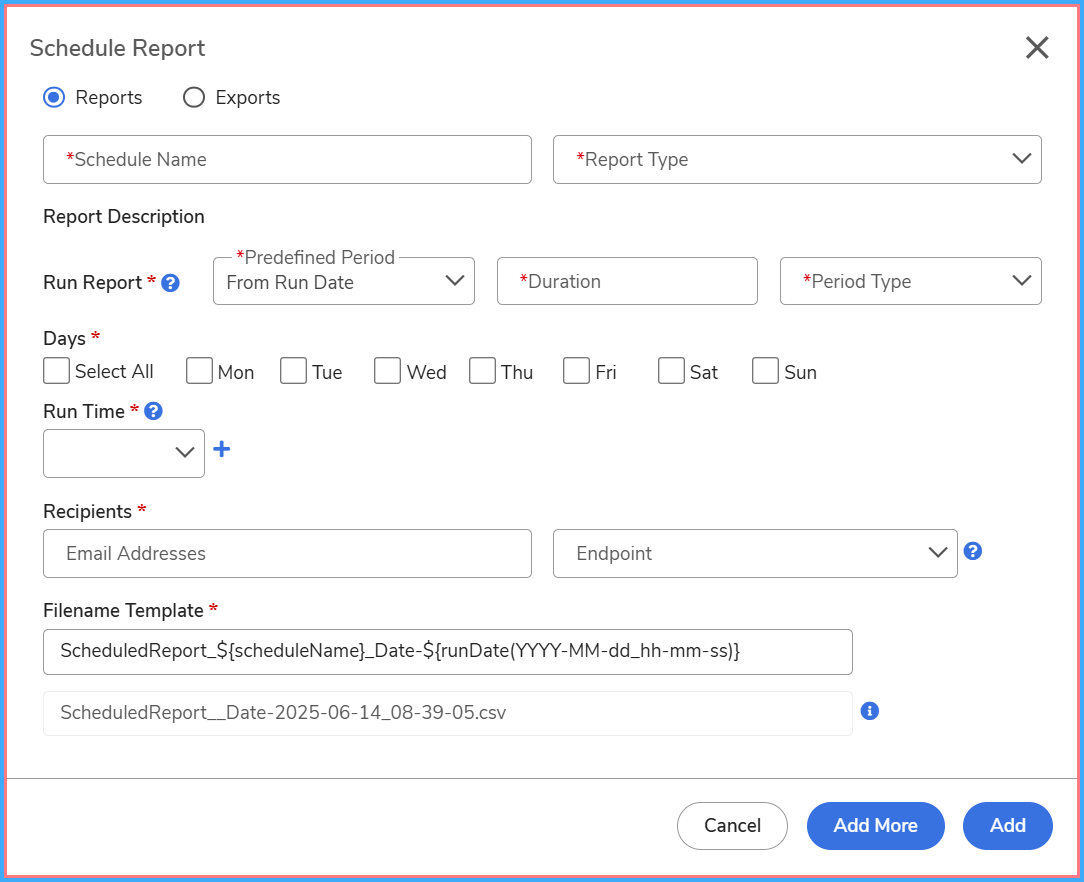Viewport: 1084px width, 882px height.
Task: Click the Filename Template text field
Action: coord(447,652)
